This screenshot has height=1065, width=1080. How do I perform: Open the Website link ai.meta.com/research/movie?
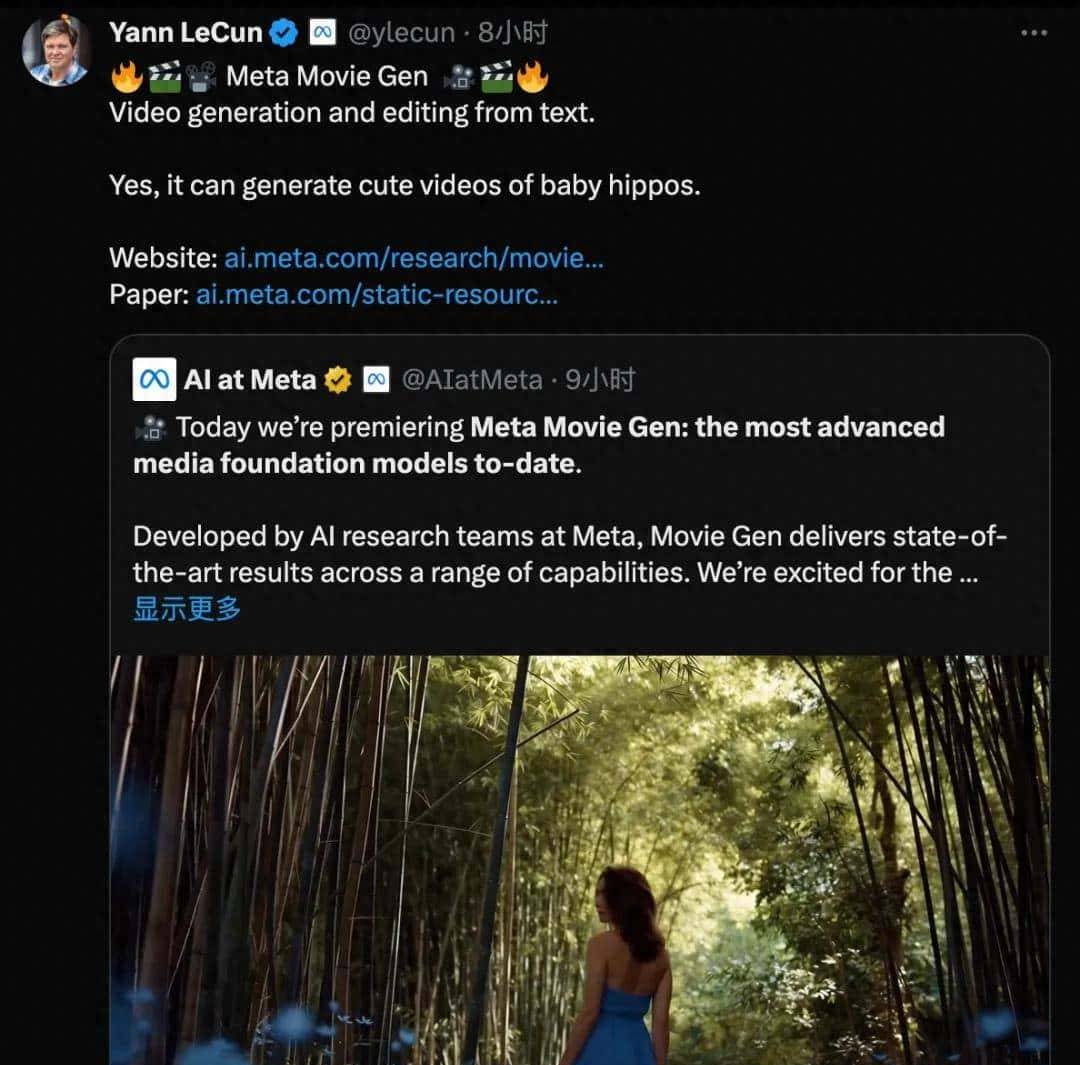click(x=414, y=258)
